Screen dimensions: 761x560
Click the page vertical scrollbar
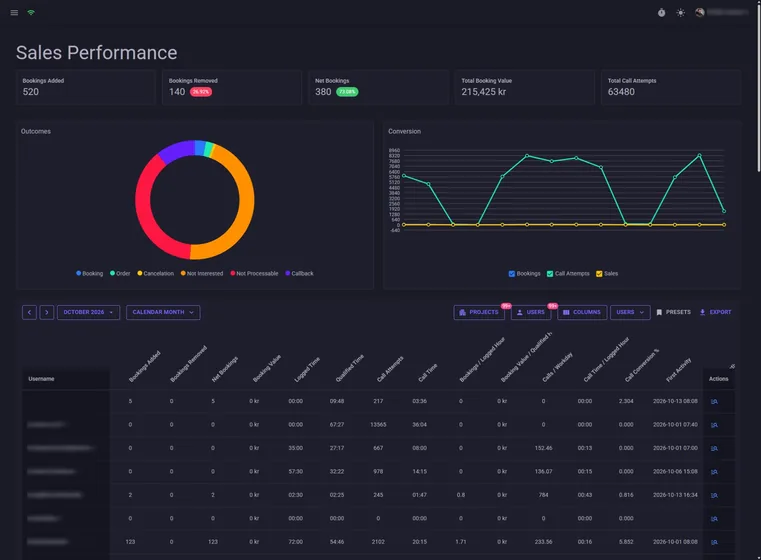(759, 87)
